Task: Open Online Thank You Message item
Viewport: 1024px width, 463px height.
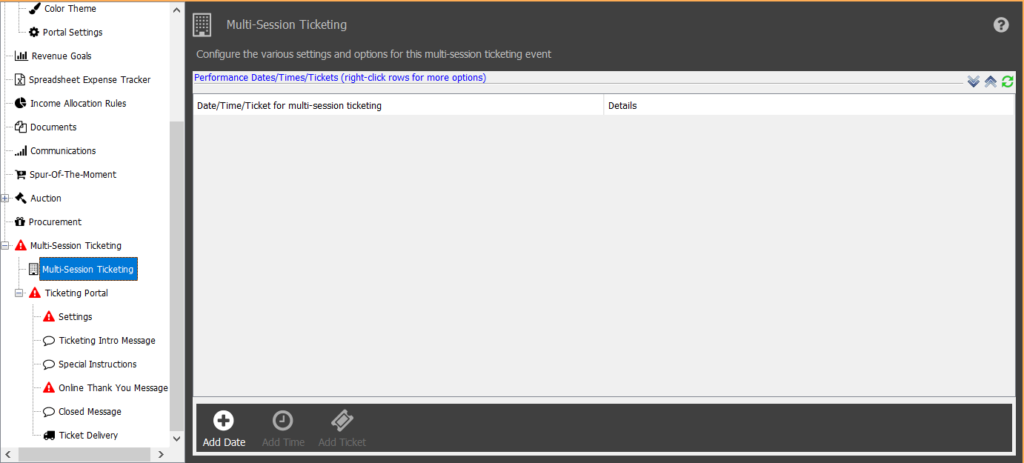Action: point(113,387)
